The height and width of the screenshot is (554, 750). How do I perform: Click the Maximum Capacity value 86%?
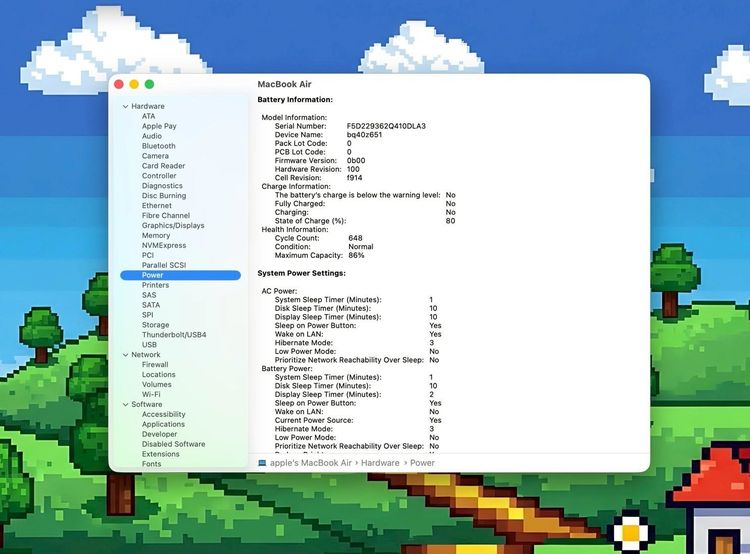(x=356, y=255)
